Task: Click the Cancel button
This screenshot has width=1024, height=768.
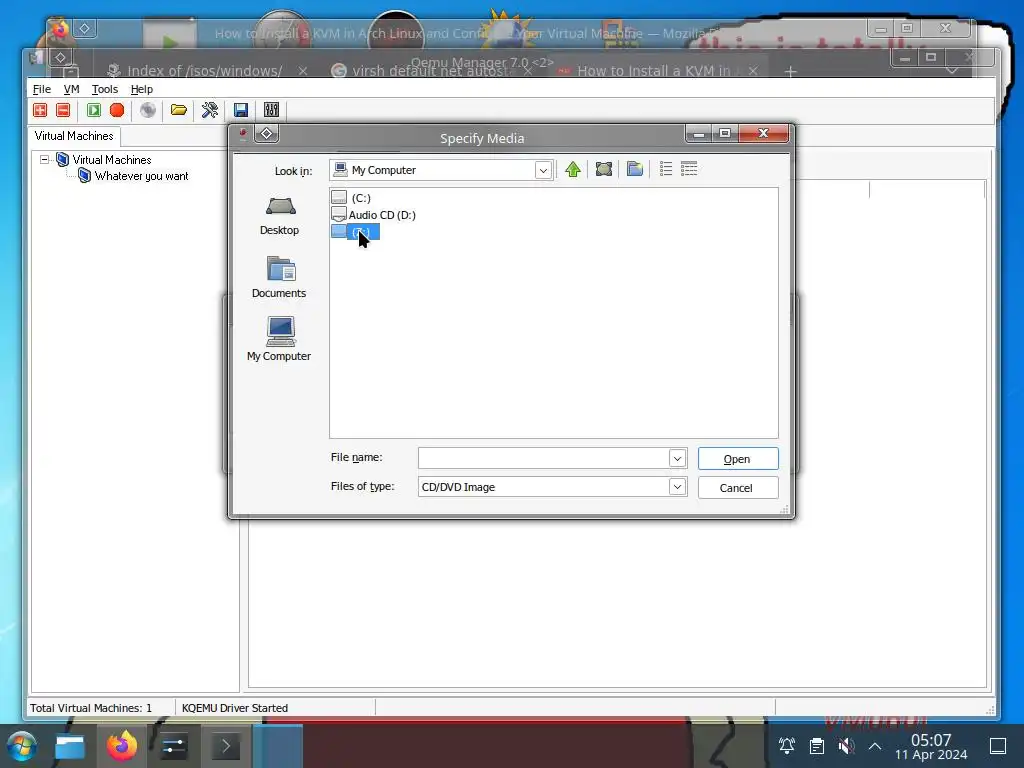Action: [738, 488]
